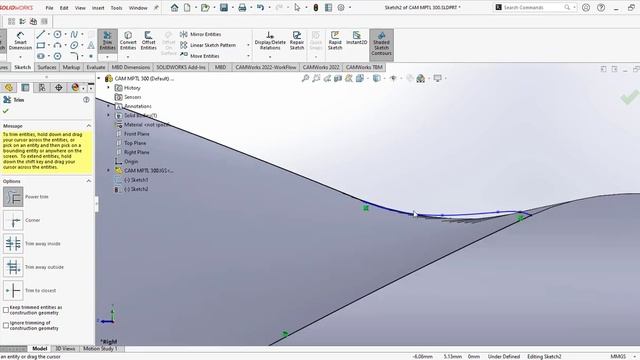
Task: Open the DisplayManager tab icon
Action: tap(75, 87)
